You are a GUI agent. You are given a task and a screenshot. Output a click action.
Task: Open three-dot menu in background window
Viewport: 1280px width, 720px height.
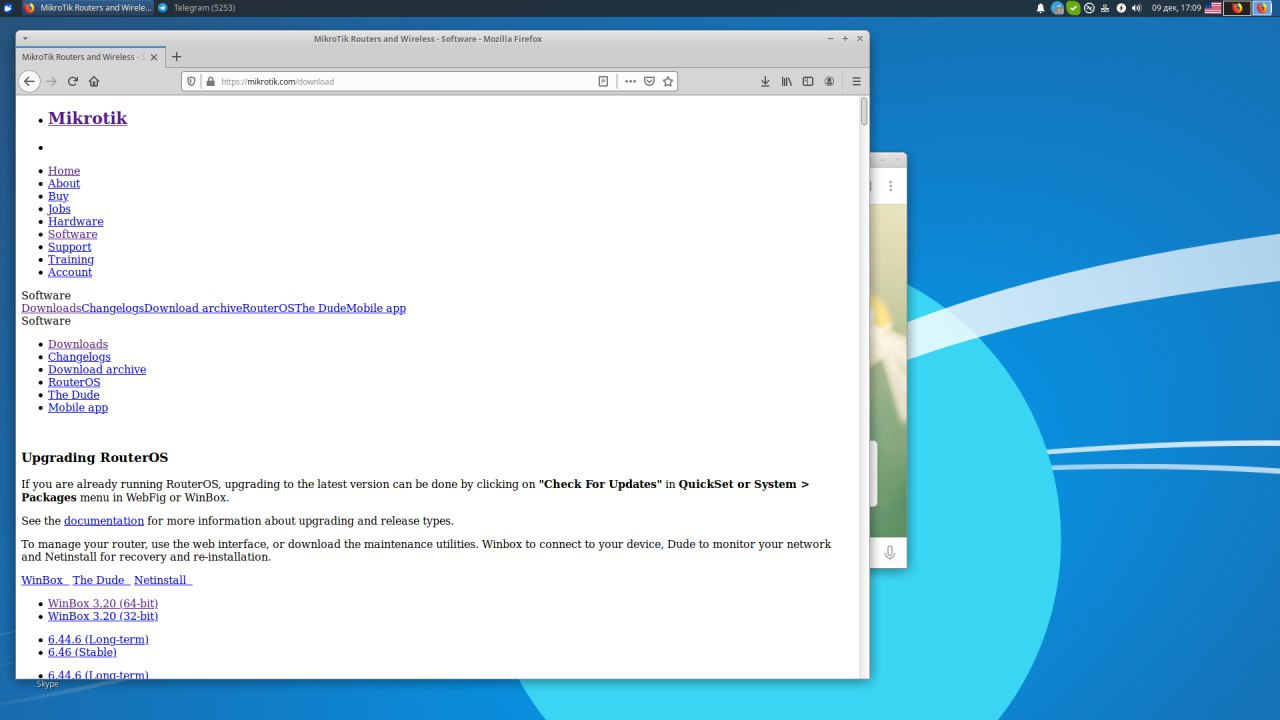[890, 186]
